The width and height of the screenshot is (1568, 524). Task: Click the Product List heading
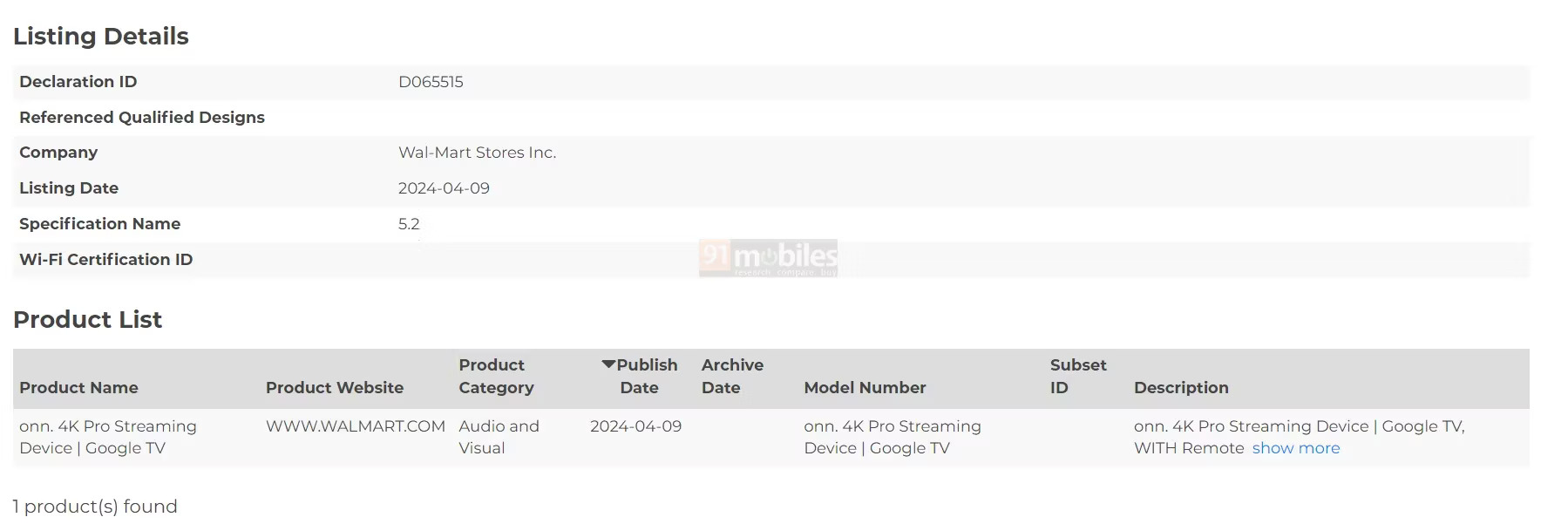[x=87, y=320]
